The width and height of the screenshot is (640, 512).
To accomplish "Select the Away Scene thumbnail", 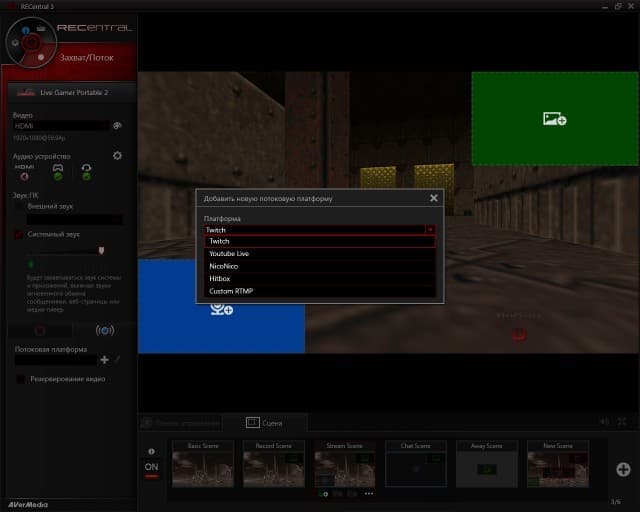I will [487, 464].
